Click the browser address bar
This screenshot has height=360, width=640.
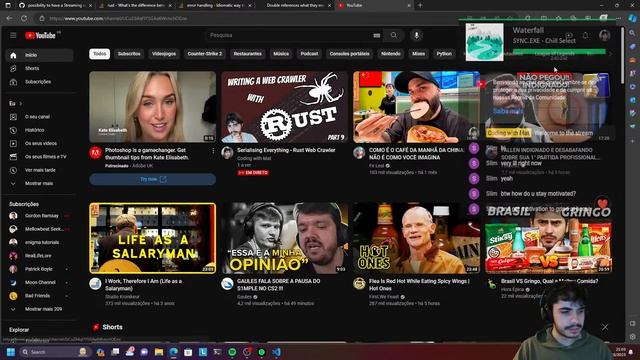point(245,18)
